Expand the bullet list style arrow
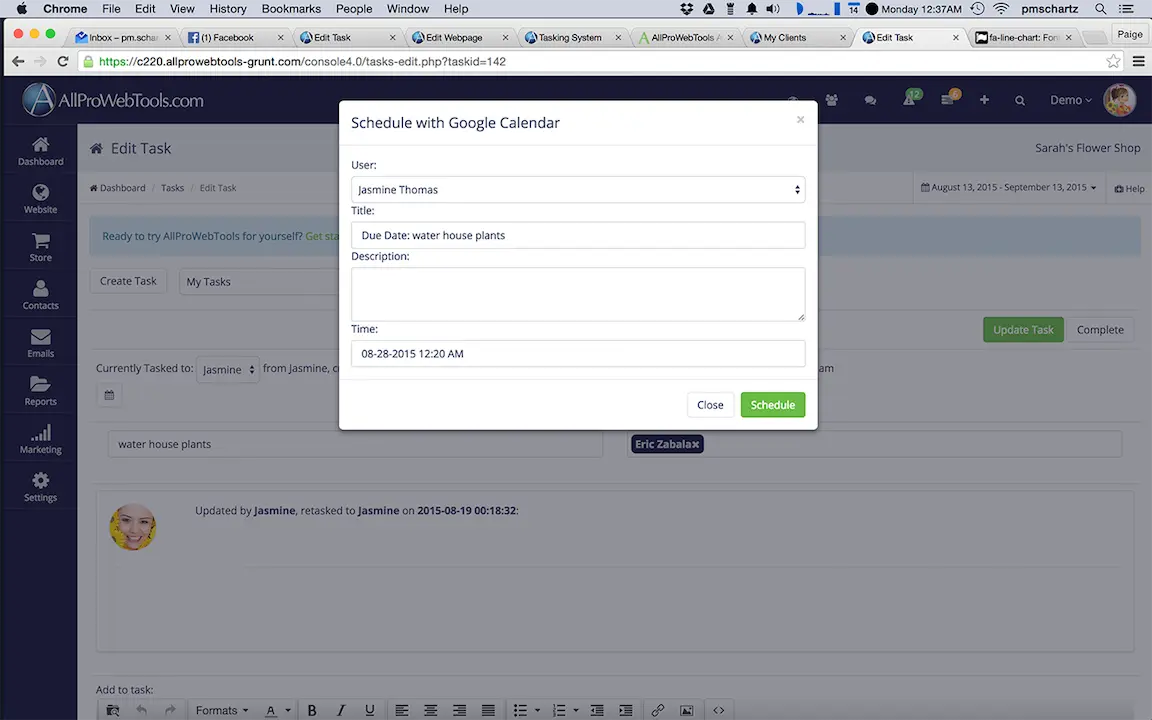Image resolution: width=1152 pixels, height=720 pixels. [x=538, y=710]
